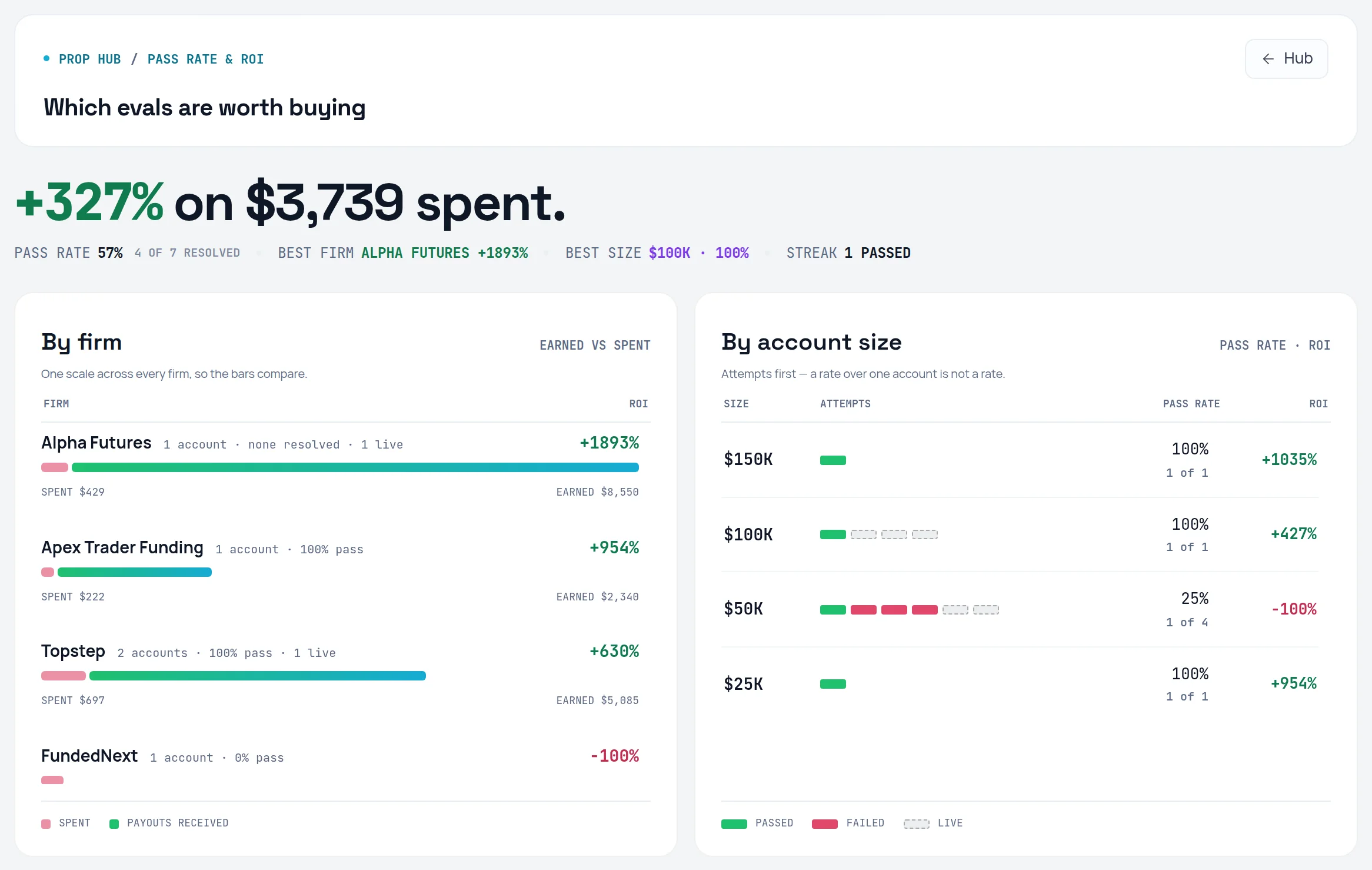Viewport: 1372px width, 870px height.
Task: Click the $50K size label
Action: [x=744, y=609]
